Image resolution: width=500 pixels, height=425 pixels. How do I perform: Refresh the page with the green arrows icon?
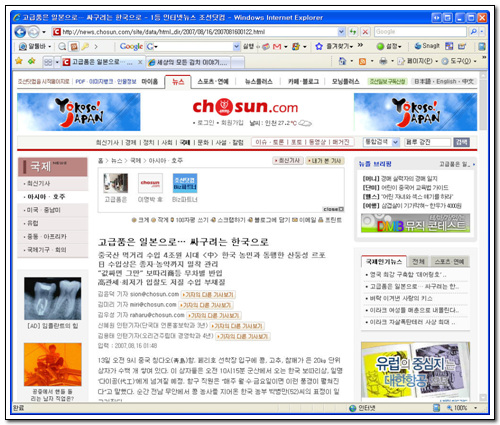[x=353, y=32]
